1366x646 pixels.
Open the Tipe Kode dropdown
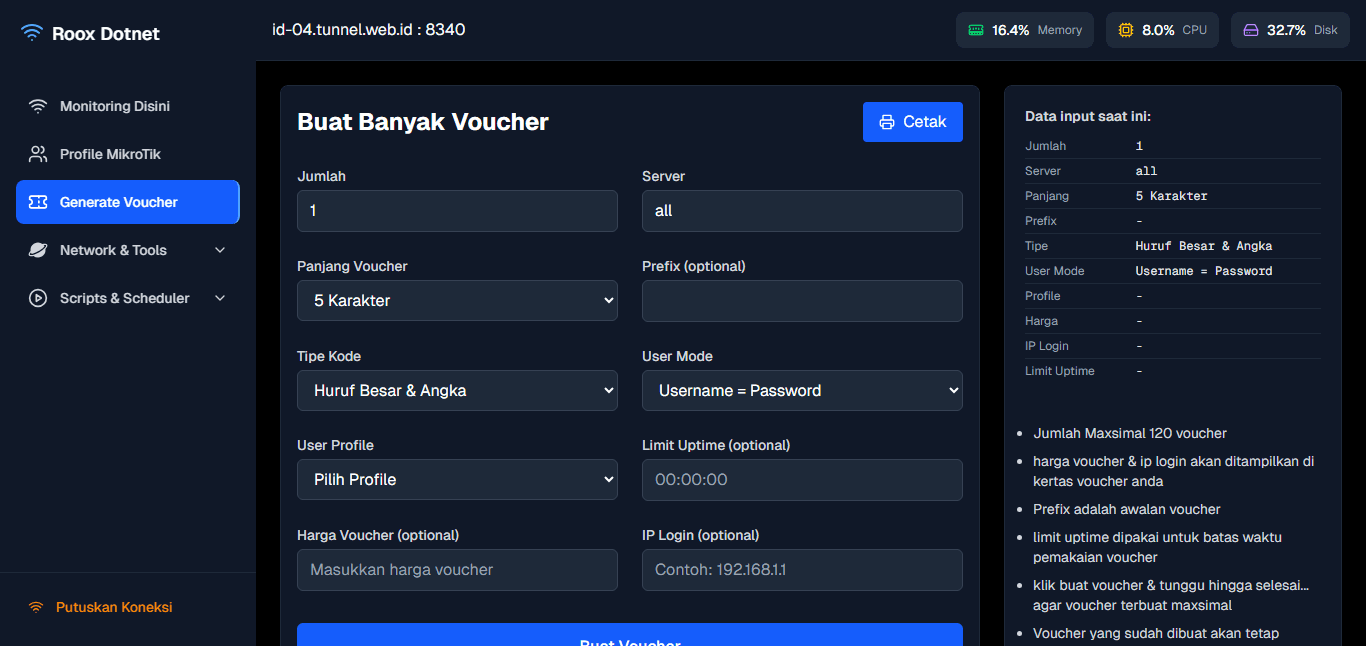pyautogui.click(x=457, y=390)
